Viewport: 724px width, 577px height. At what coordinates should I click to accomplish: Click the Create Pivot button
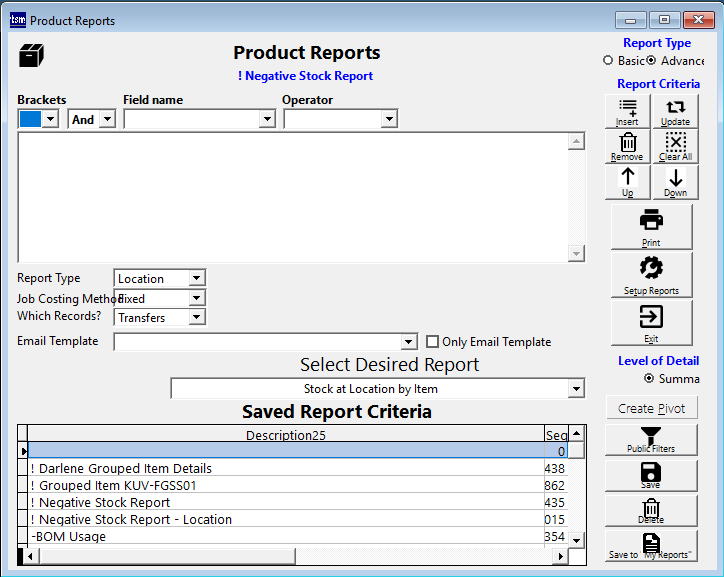coord(651,408)
